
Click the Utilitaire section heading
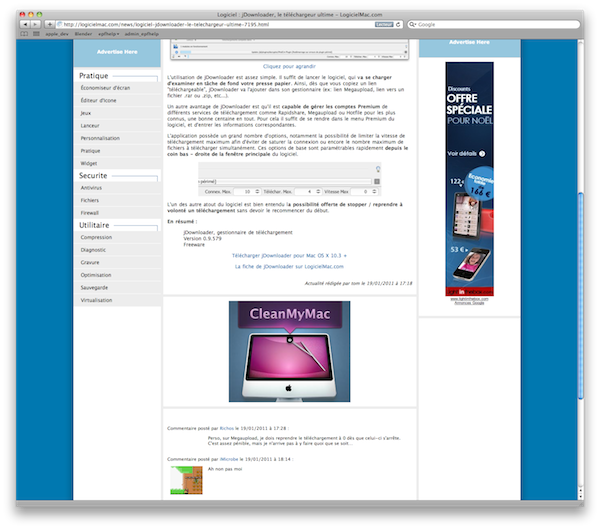tap(94, 225)
